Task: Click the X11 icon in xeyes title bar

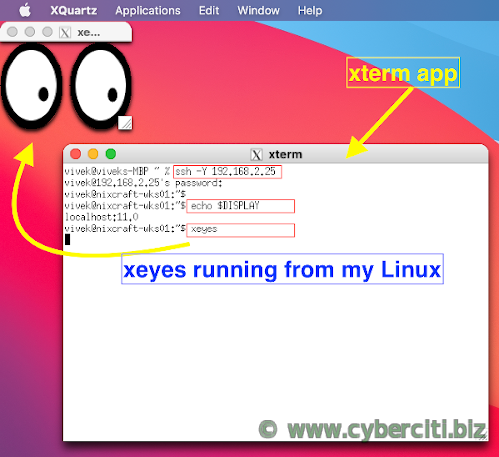Action: [65, 32]
